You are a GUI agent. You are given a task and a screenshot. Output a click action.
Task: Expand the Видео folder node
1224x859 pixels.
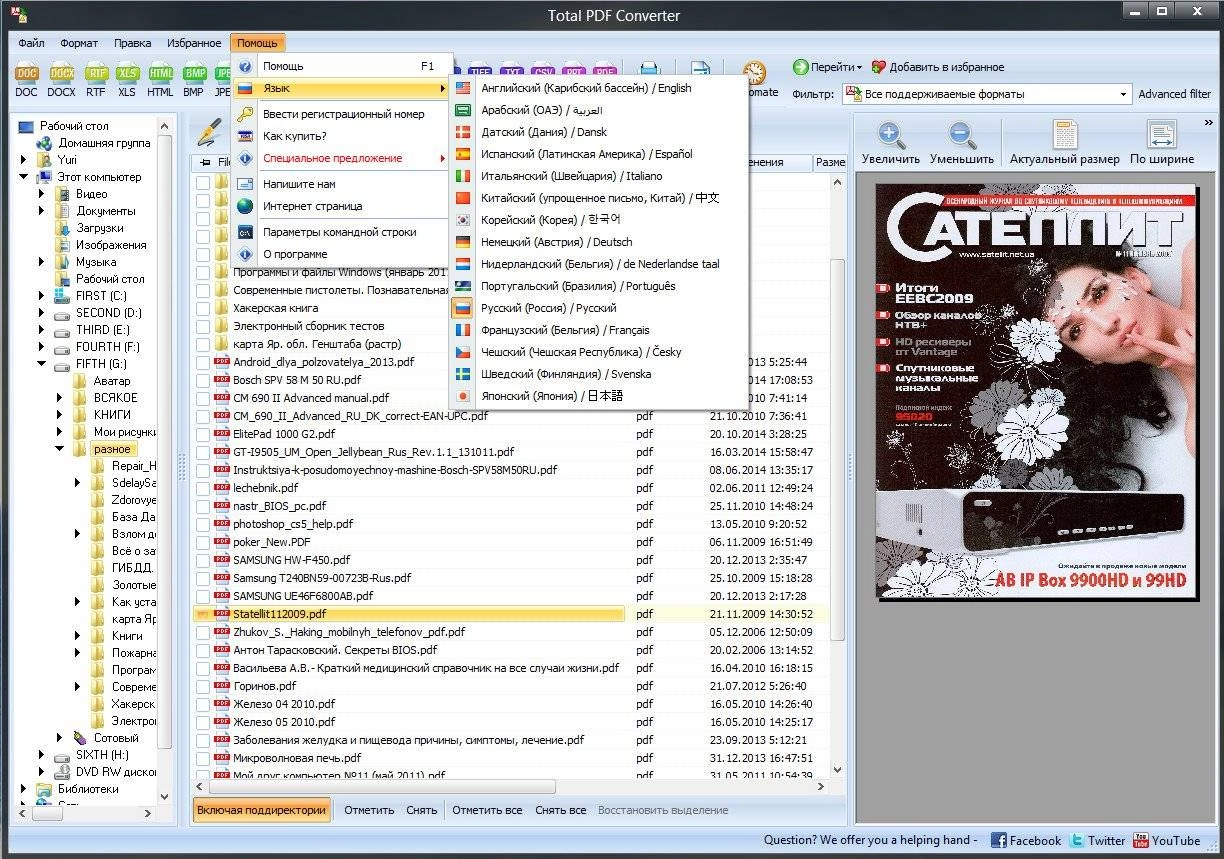tap(42, 194)
